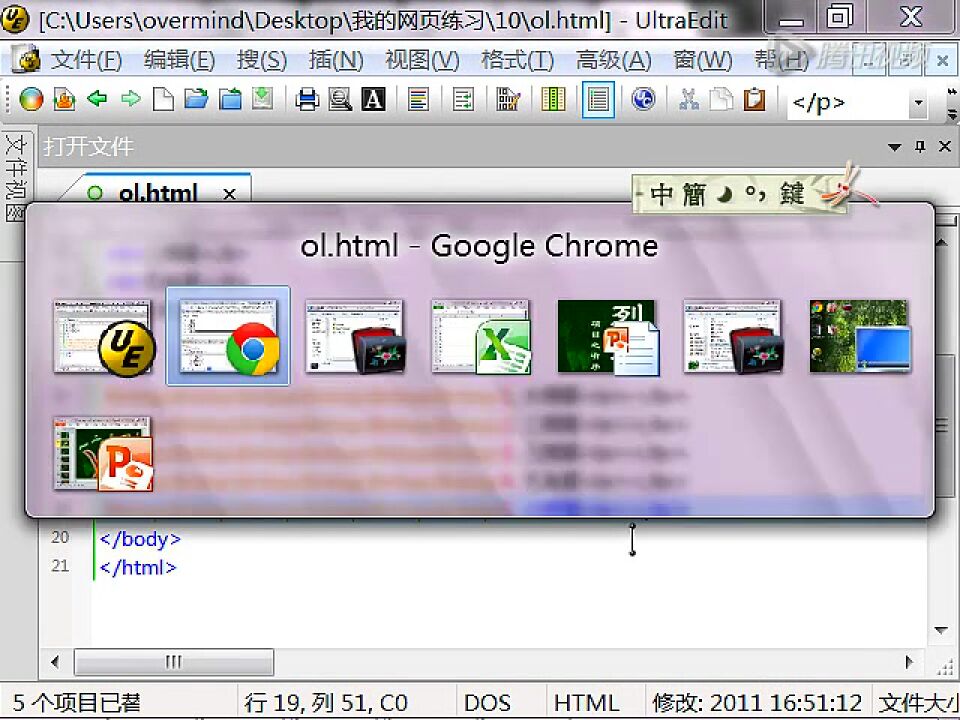The width and height of the screenshot is (960, 720).
Task: Switch to the Desktop thumbnail
Action: (x=860, y=337)
